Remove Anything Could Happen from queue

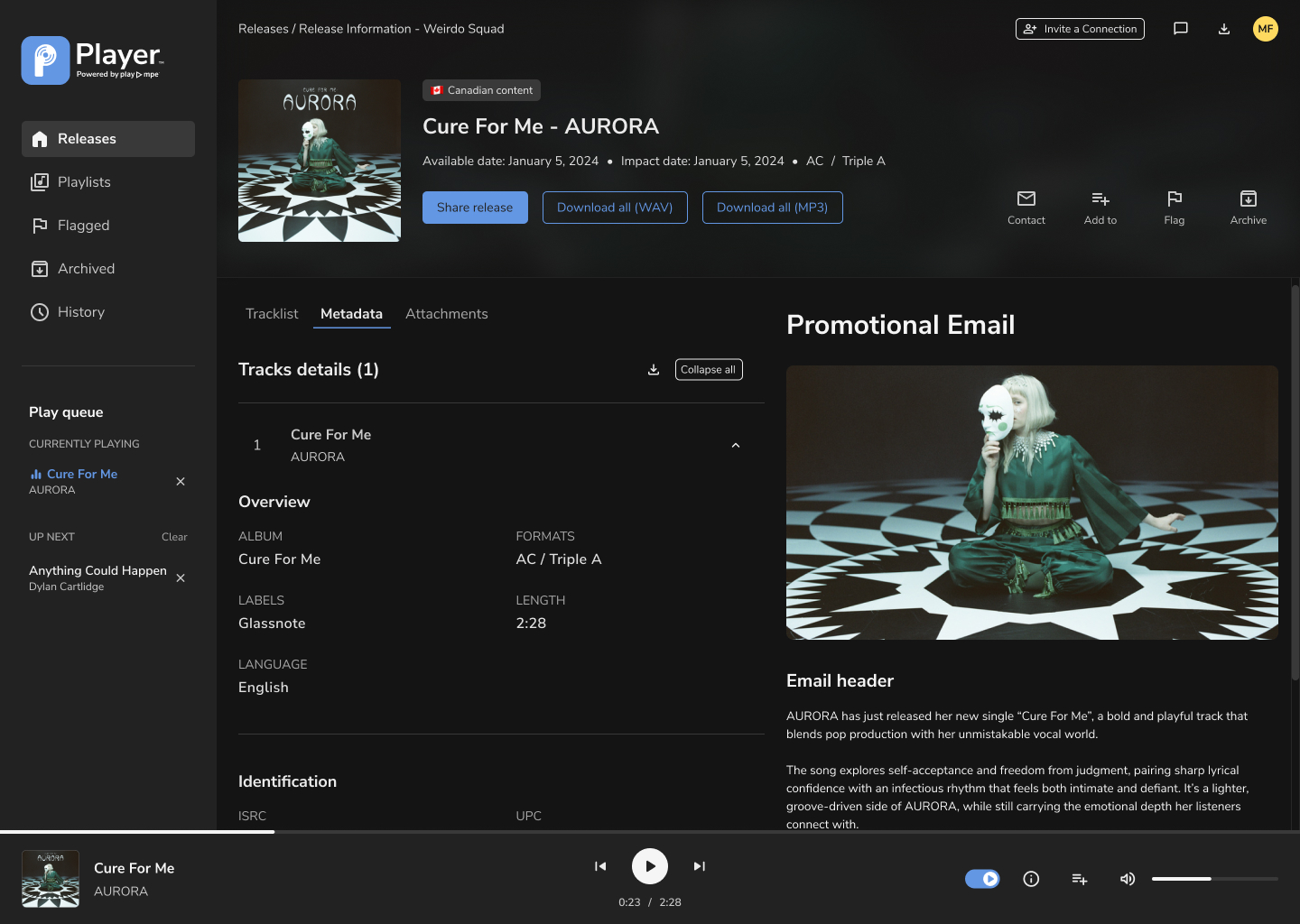coord(181,578)
